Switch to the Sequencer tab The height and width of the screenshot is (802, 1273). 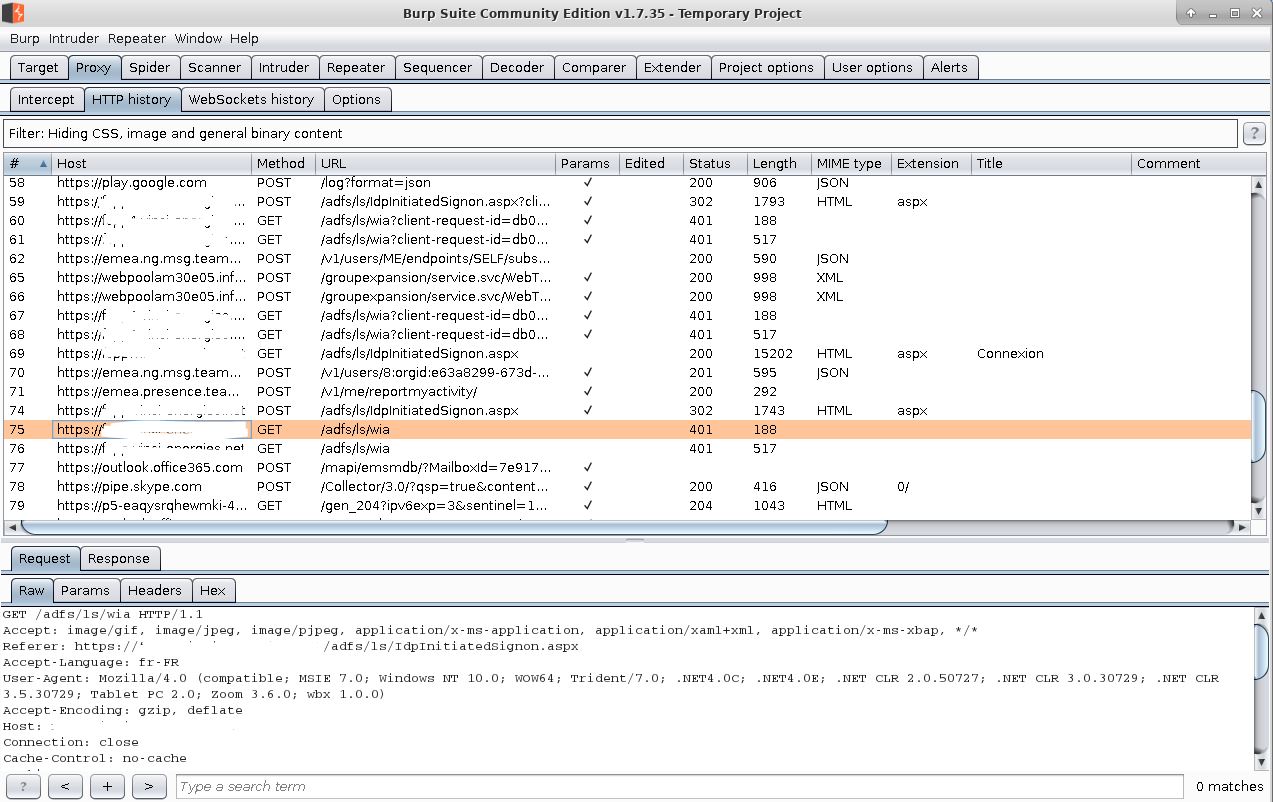point(437,67)
